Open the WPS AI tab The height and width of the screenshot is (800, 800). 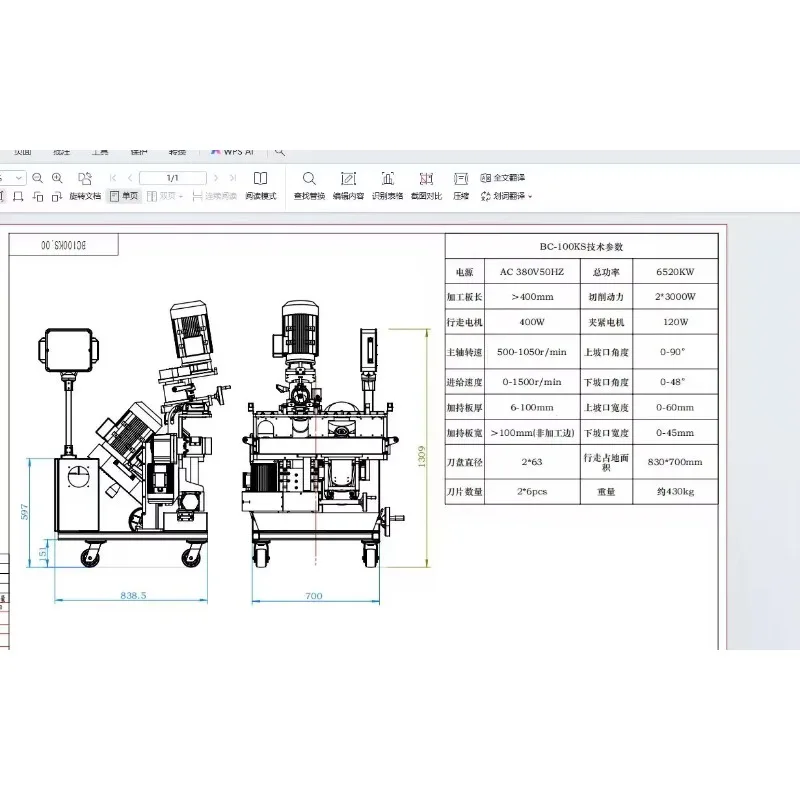point(232,152)
